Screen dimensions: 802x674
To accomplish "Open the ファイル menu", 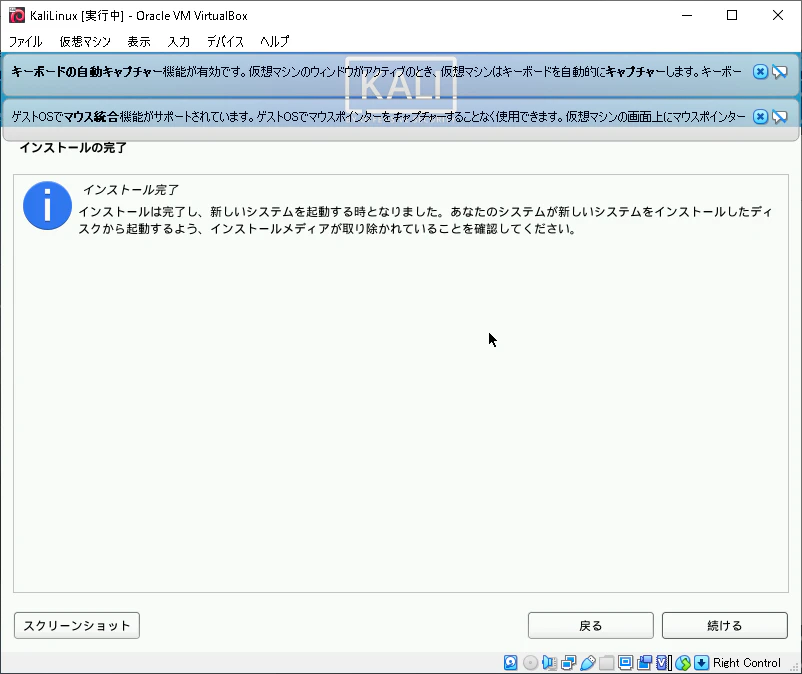I will 26,41.
